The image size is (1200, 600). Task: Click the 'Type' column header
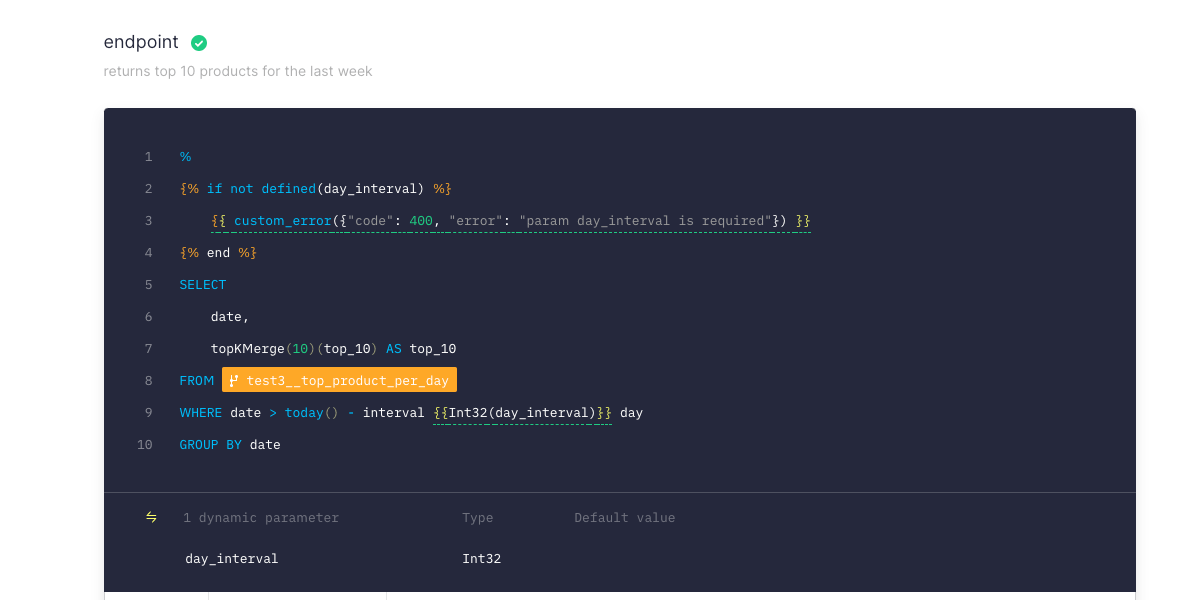tap(477, 518)
